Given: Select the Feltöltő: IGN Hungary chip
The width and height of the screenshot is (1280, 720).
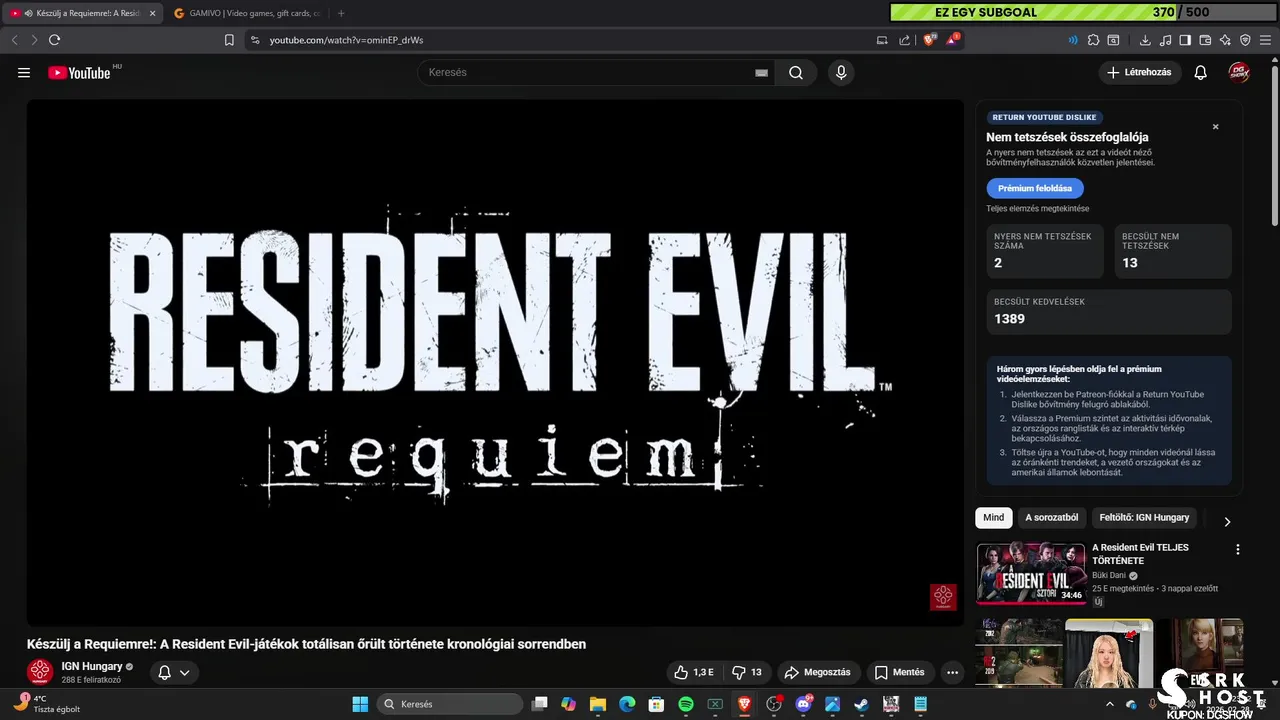Looking at the screenshot, I should point(1144,518).
